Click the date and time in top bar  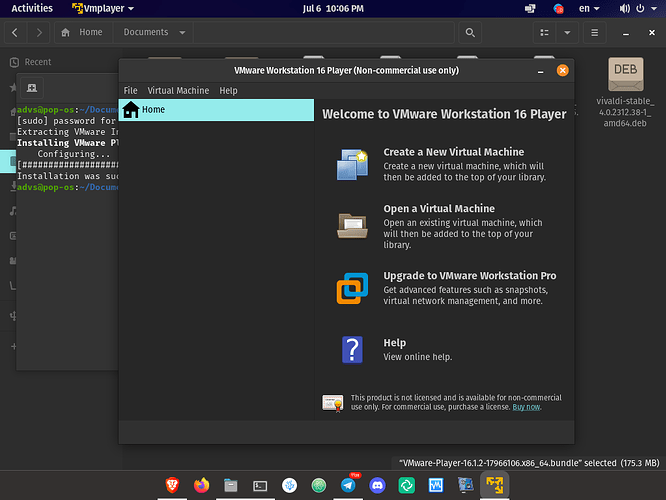(333, 8)
